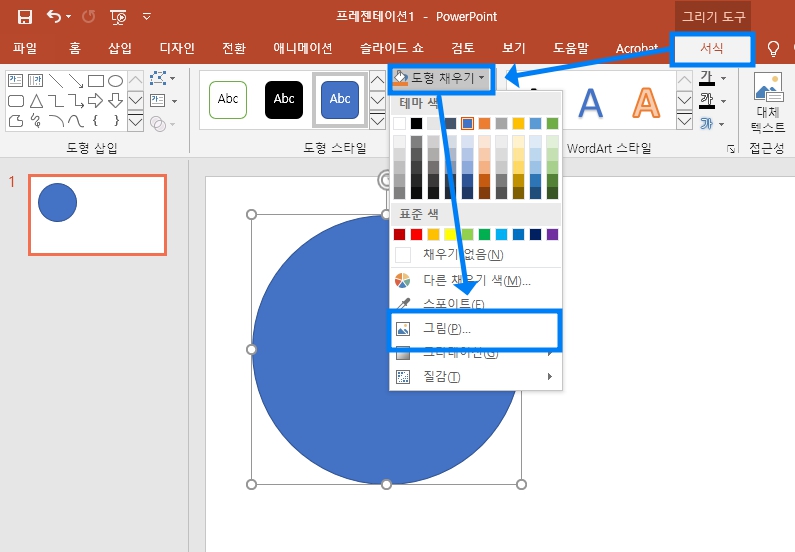Screen dimensions: 795x552
Task: Select the rounded rectangle shape
Action: [16, 100]
